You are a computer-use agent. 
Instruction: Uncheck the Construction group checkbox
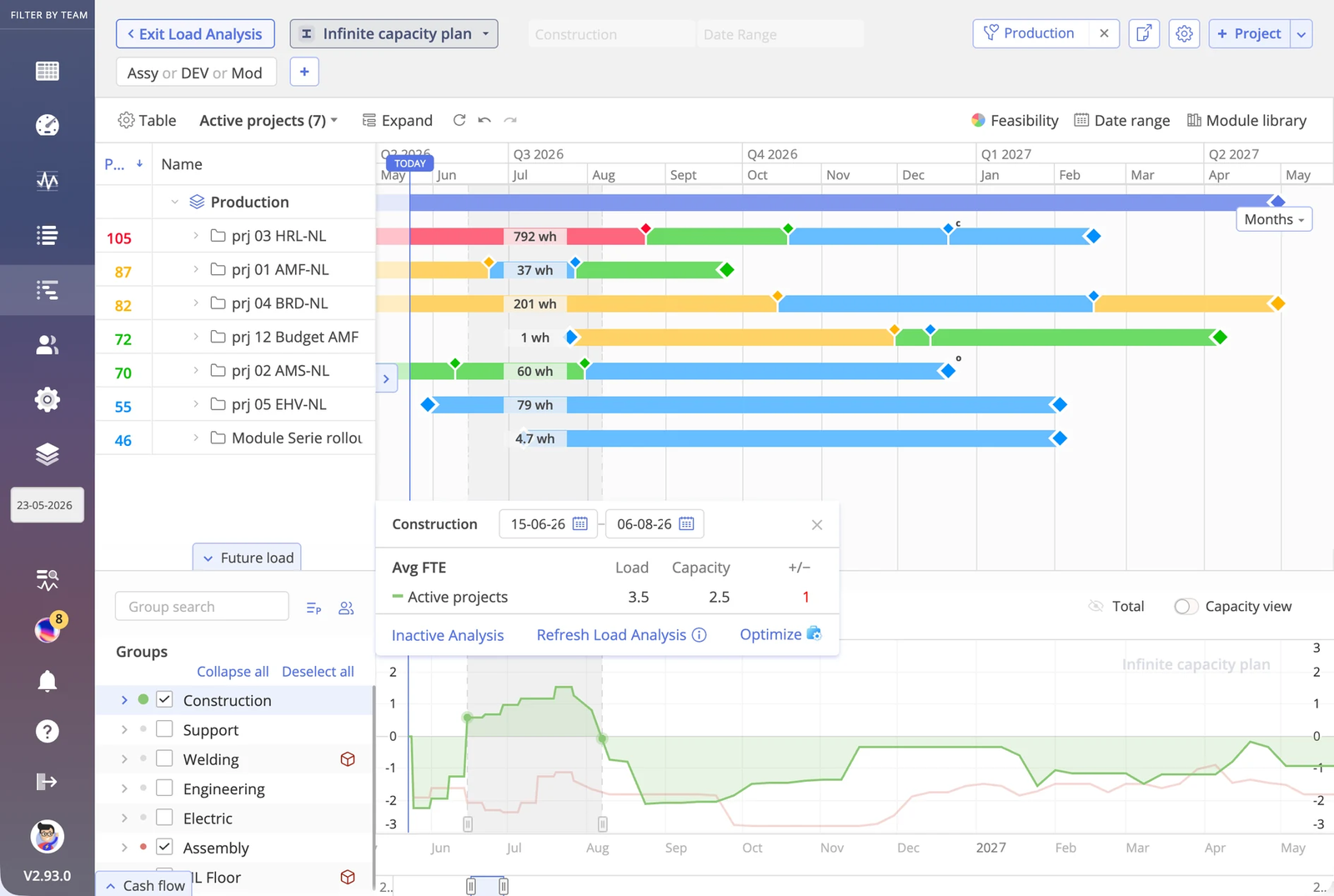tap(164, 700)
